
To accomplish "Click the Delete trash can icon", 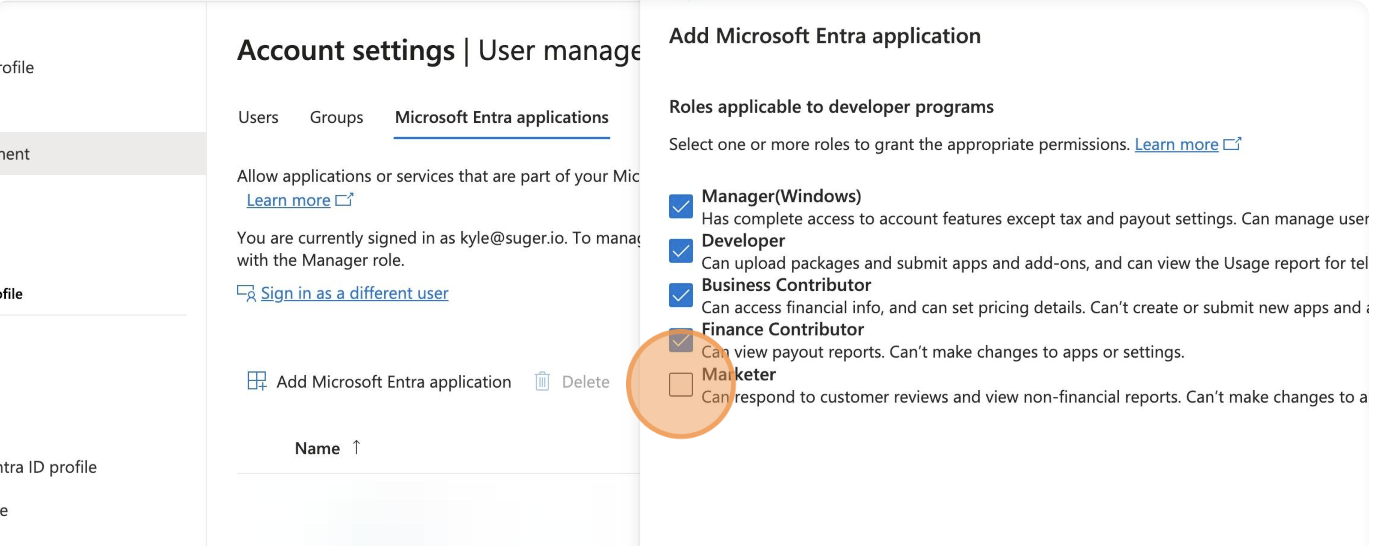I will (x=543, y=381).
